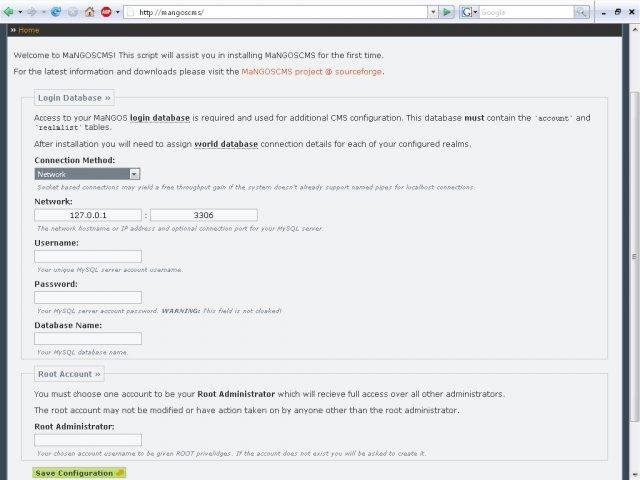This screenshot has height=480, width=640.
Task: Click the underlined 'login database' term
Action: point(160,118)
